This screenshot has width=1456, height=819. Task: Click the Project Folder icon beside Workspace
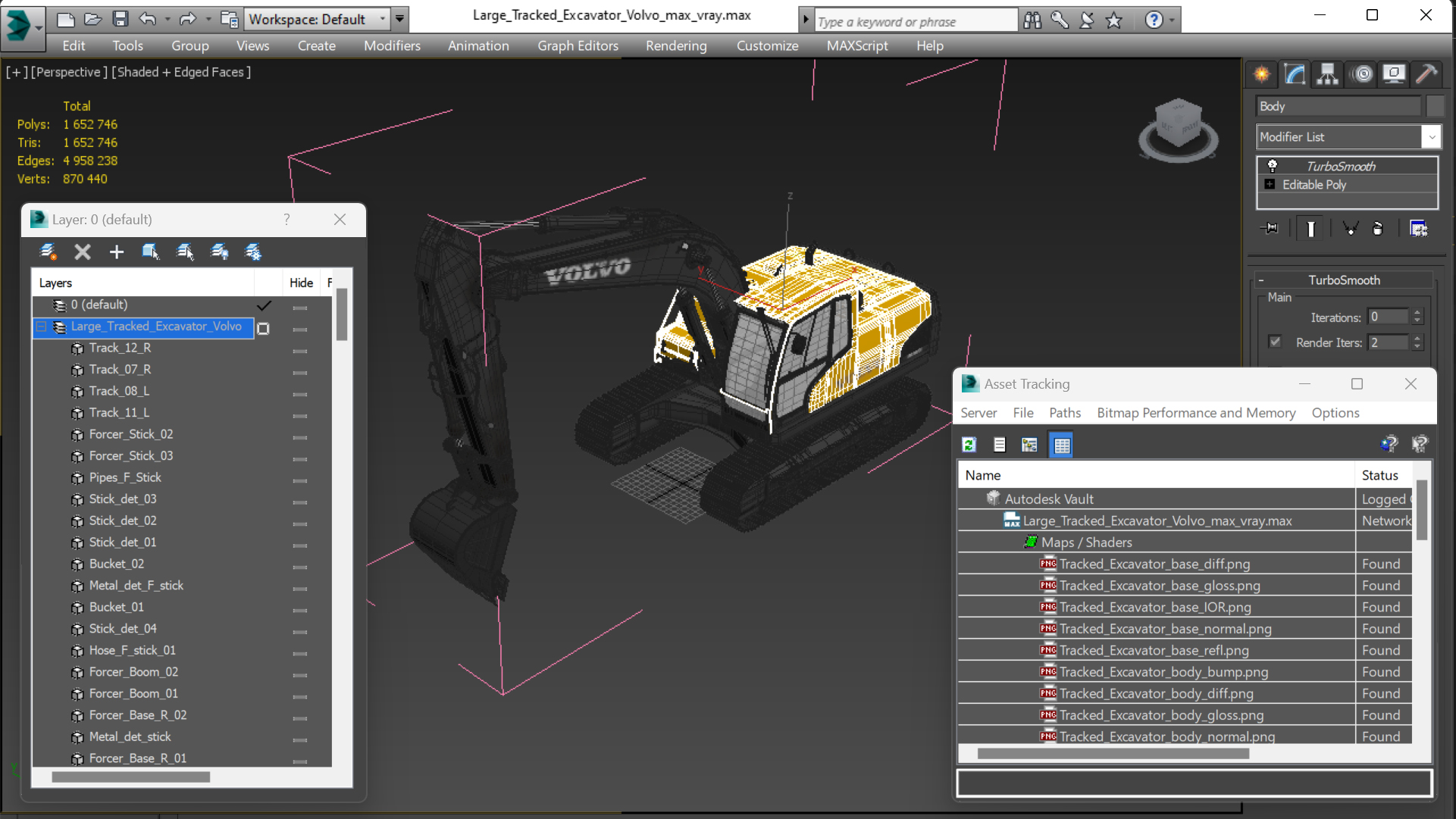[229, 19]
